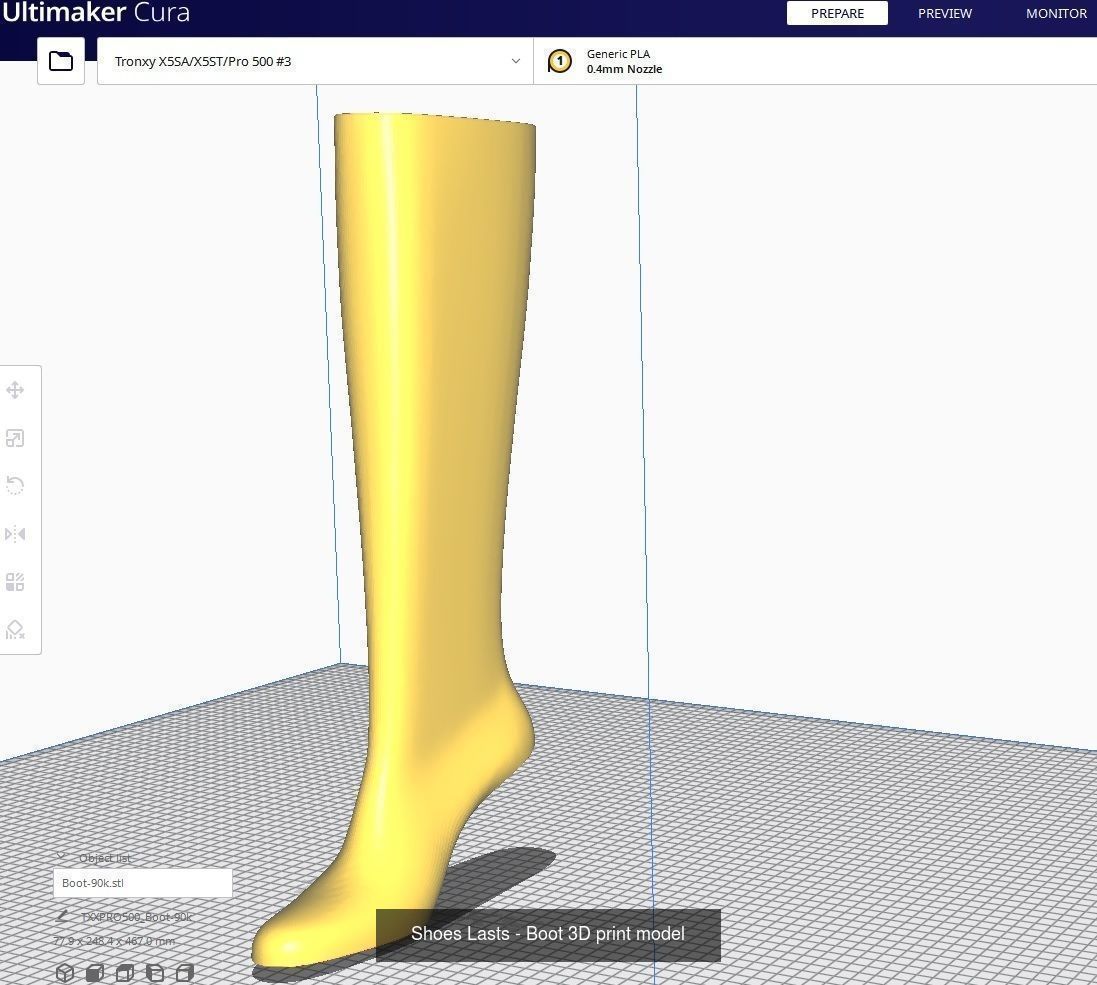Switch to the PREPARE stage tab
Image resolution: width=1097 pixels, height=985 pixels.
pyautogui.click(x=837, y=13)
